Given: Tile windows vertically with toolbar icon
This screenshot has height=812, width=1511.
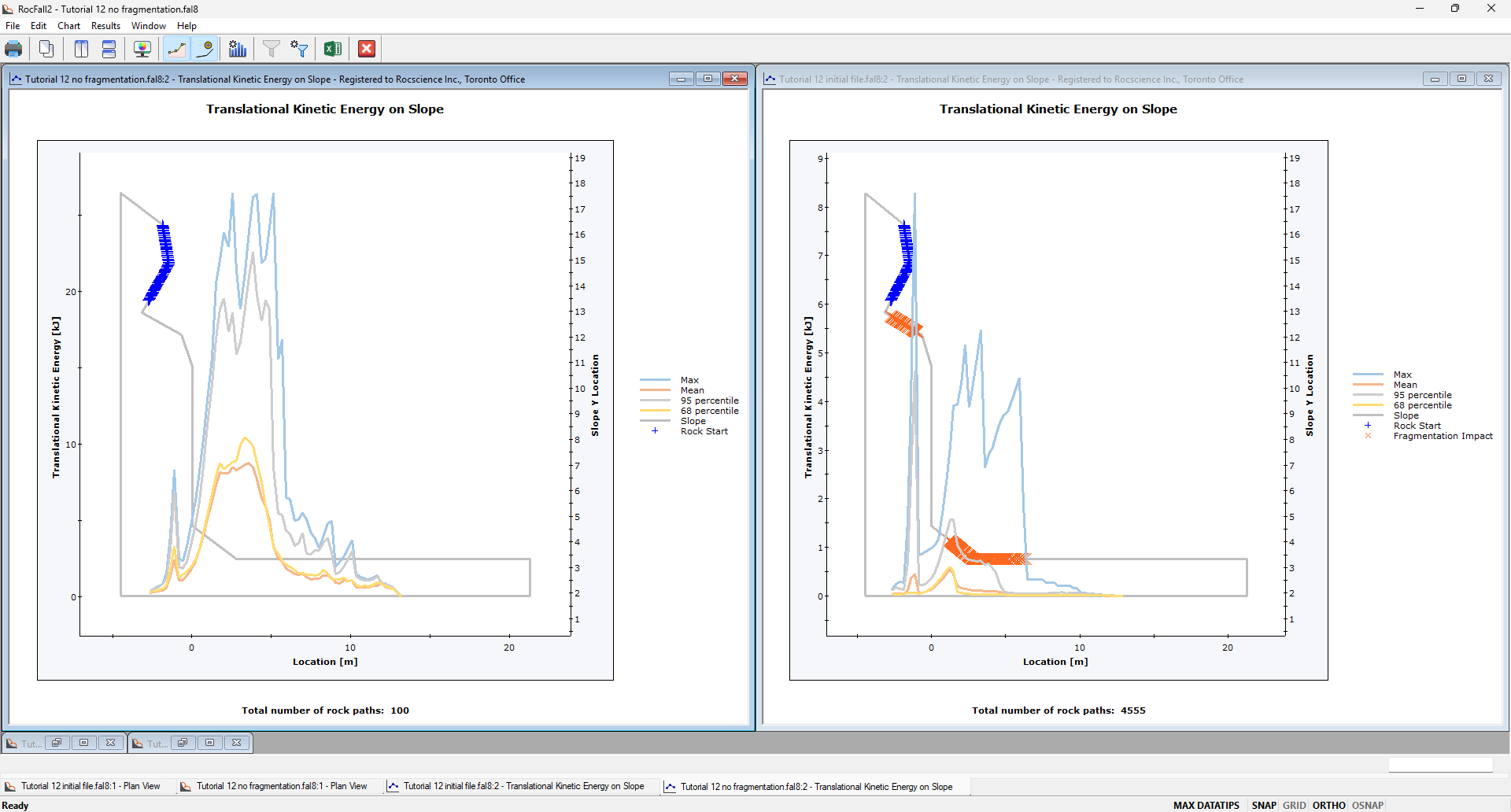Looking at the screenshot, I should point(81,49).
